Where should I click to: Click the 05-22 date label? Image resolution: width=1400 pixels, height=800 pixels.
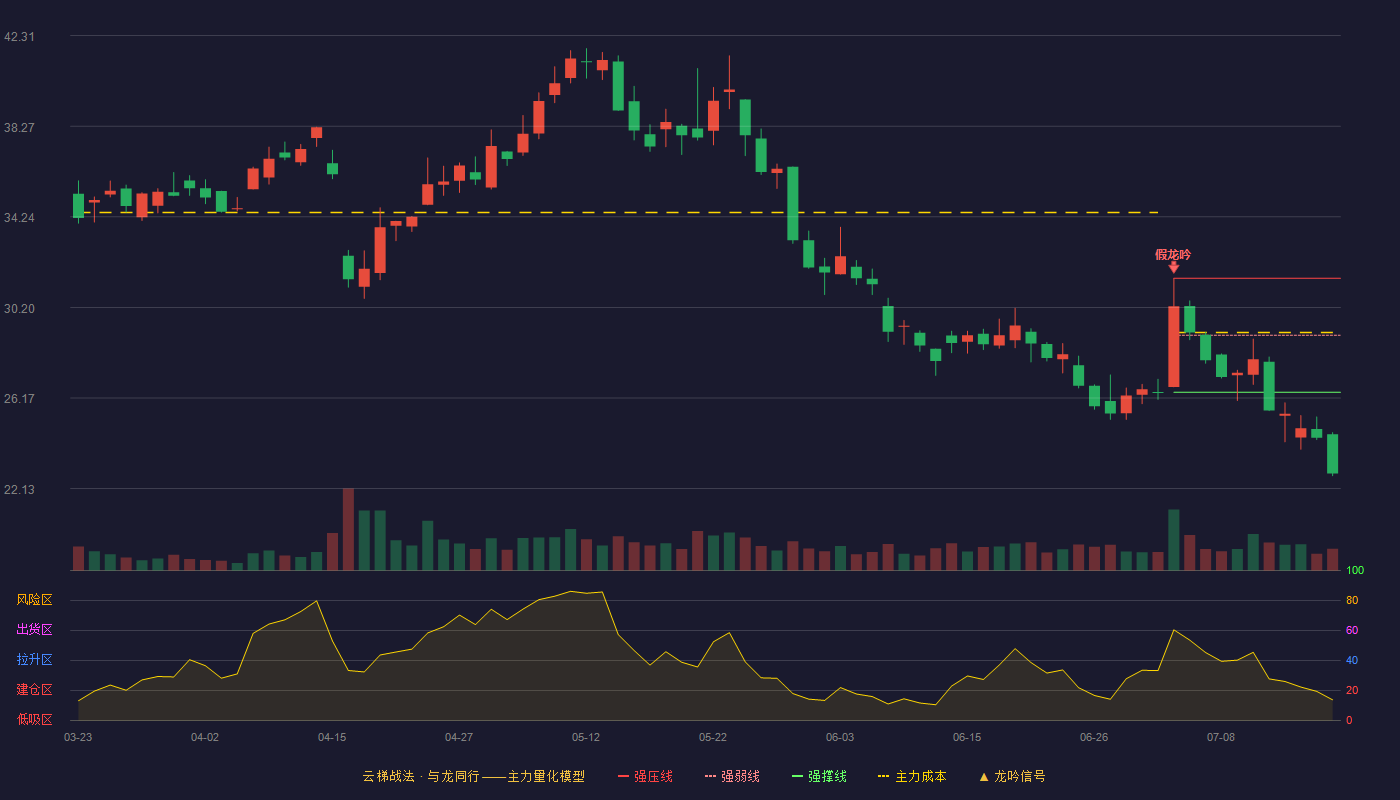coord(713,737)
